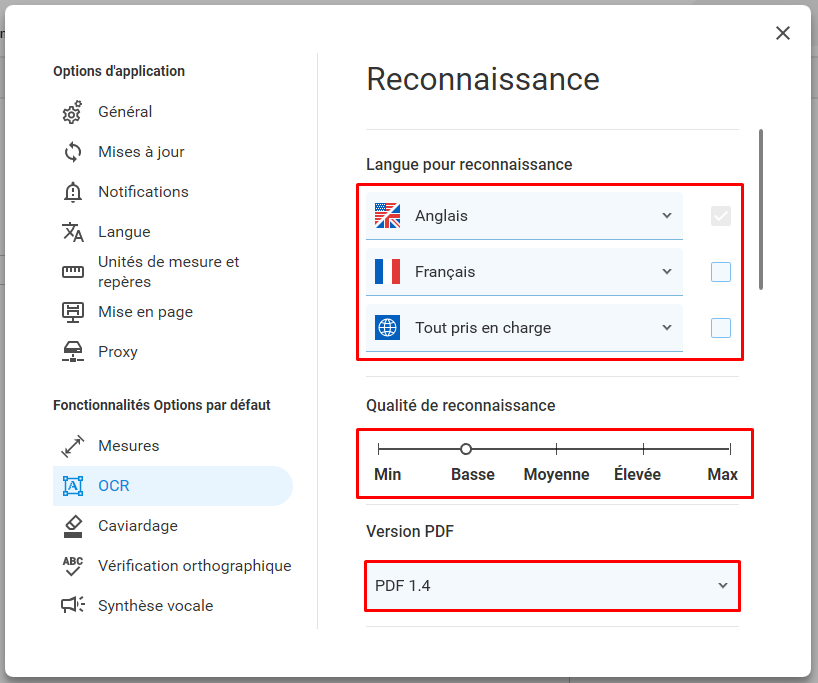Open the Synthèse vocale megaphone icon
The image size is (818, 683).
point(73,606)
